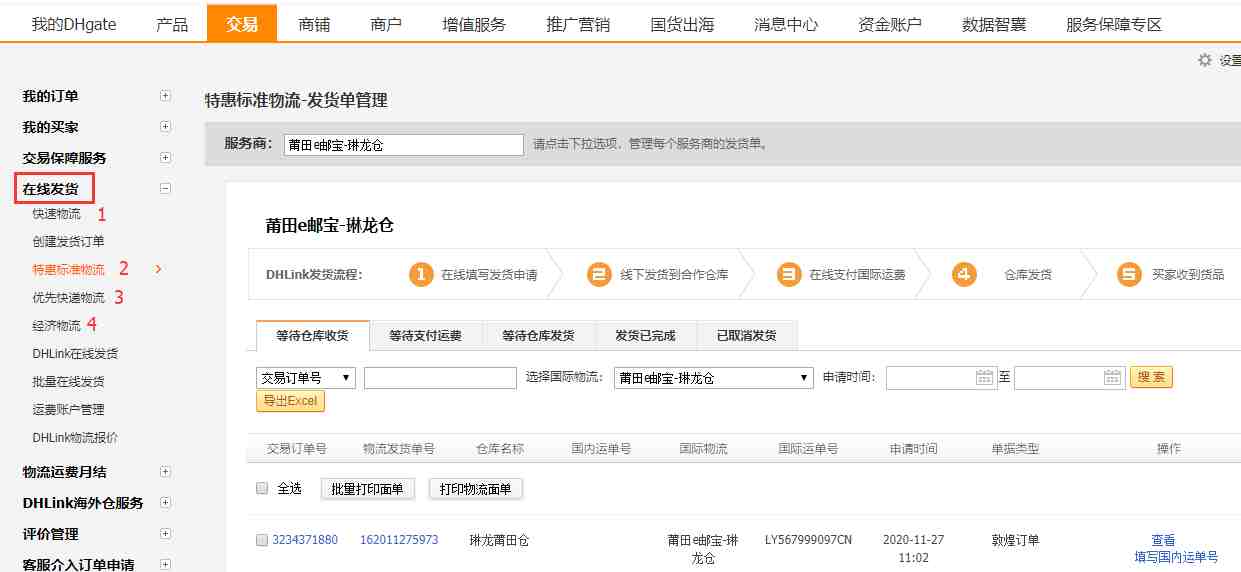Open the 交易 top menu

(x=242, y=23)
